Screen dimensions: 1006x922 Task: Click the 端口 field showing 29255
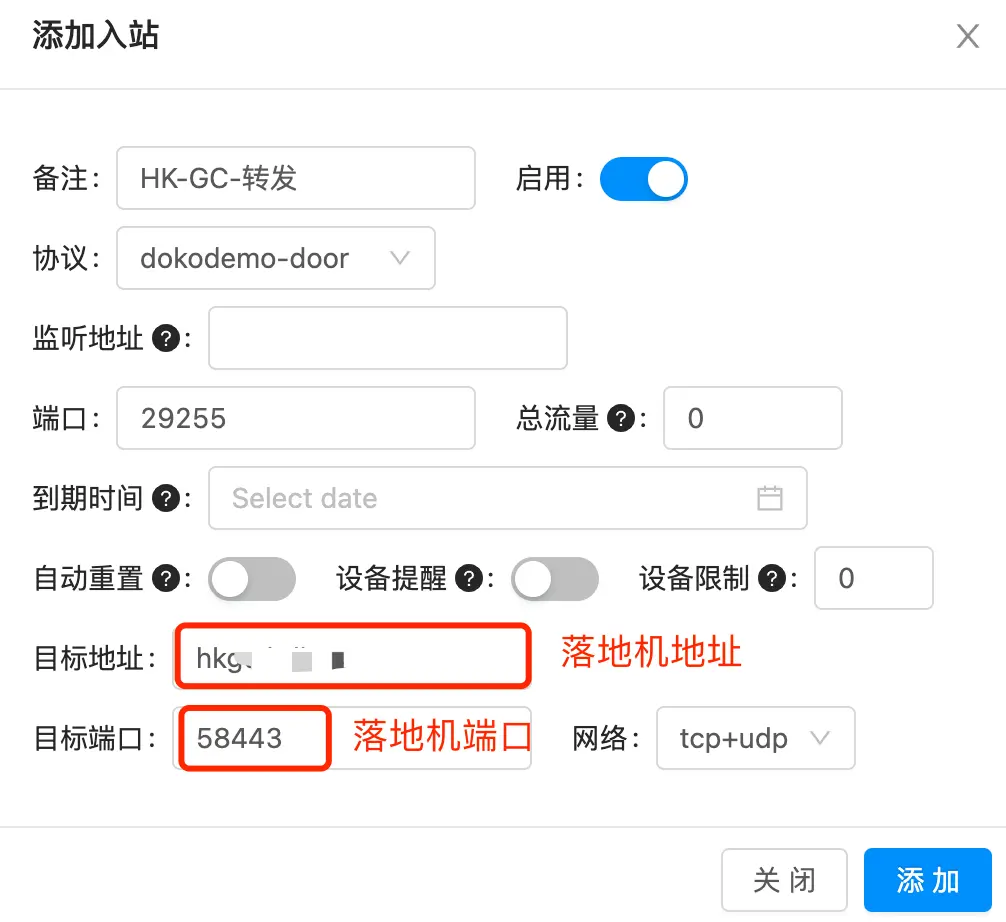coord(295,418)
